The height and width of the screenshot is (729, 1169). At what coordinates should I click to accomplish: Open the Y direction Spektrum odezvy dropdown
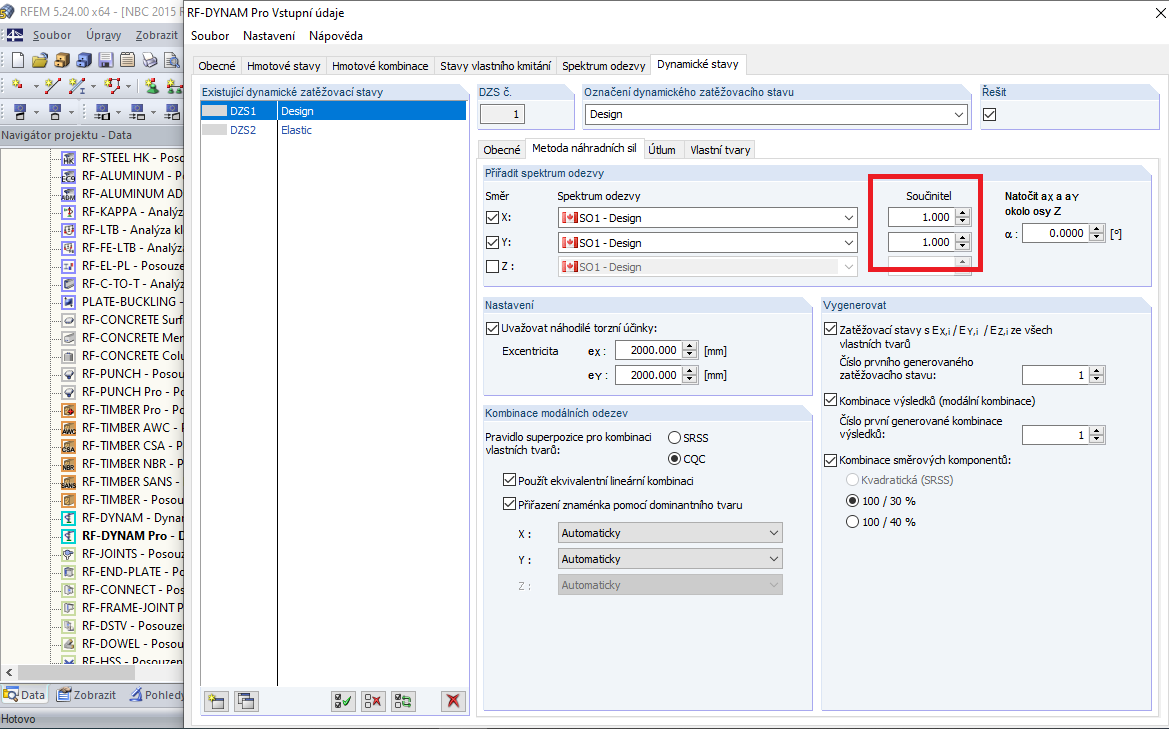tap(848, 242)
